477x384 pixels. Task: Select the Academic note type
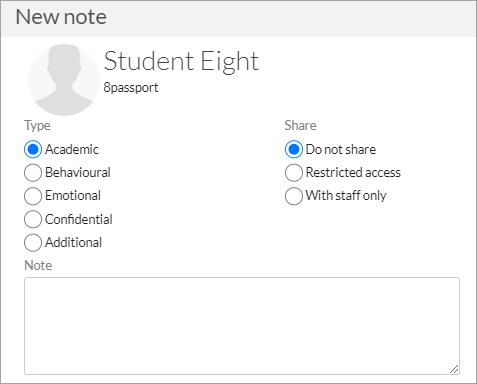click(x=33, y=149)
